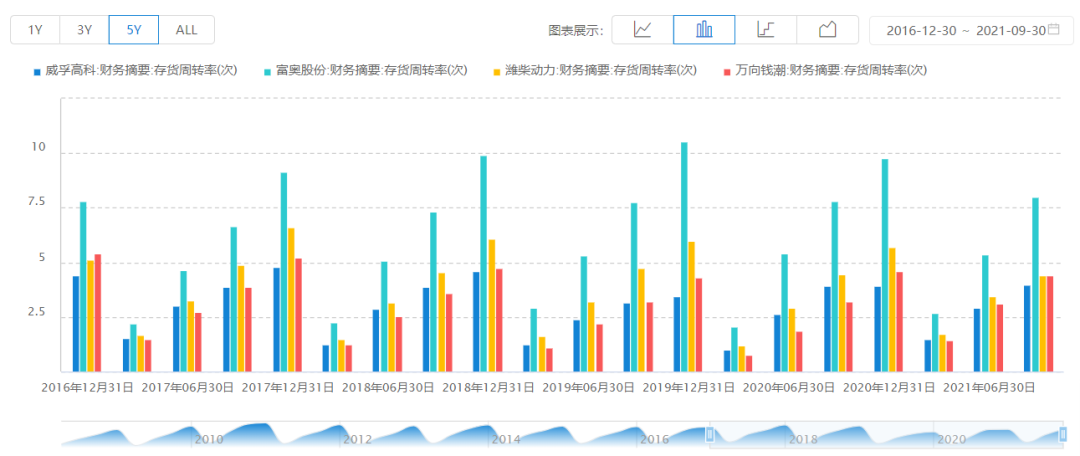Choose the step line chart icon
The height and width of the screenshot is (456, 1080).
coord(766,30)
